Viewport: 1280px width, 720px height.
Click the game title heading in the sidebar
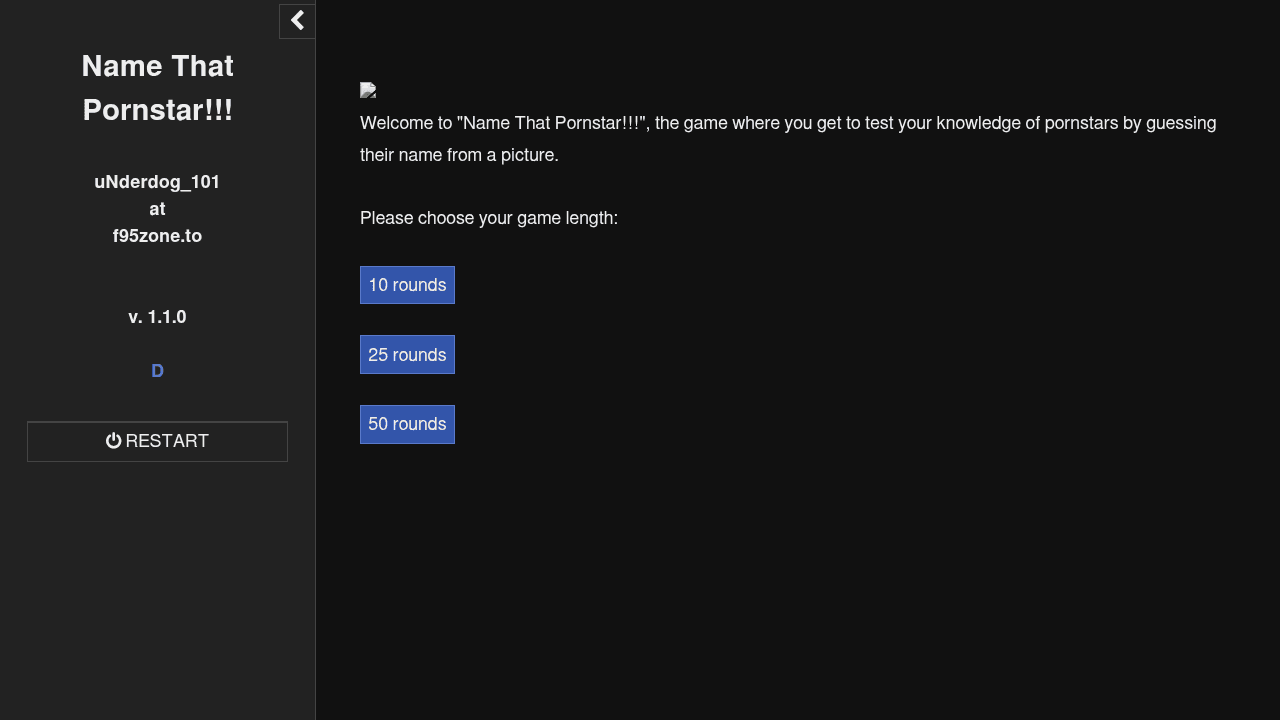(157, 87)
